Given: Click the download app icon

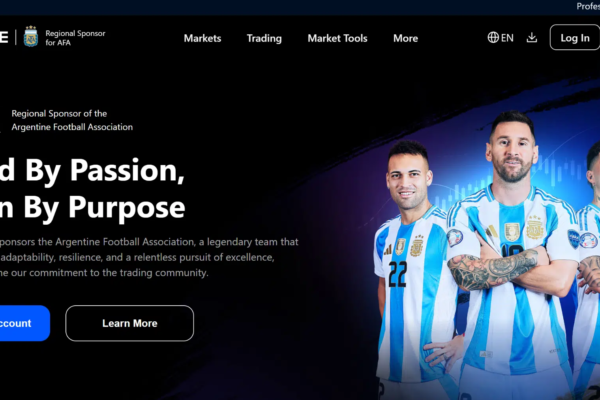Looking at the screenshot, I should click(532, 38).
